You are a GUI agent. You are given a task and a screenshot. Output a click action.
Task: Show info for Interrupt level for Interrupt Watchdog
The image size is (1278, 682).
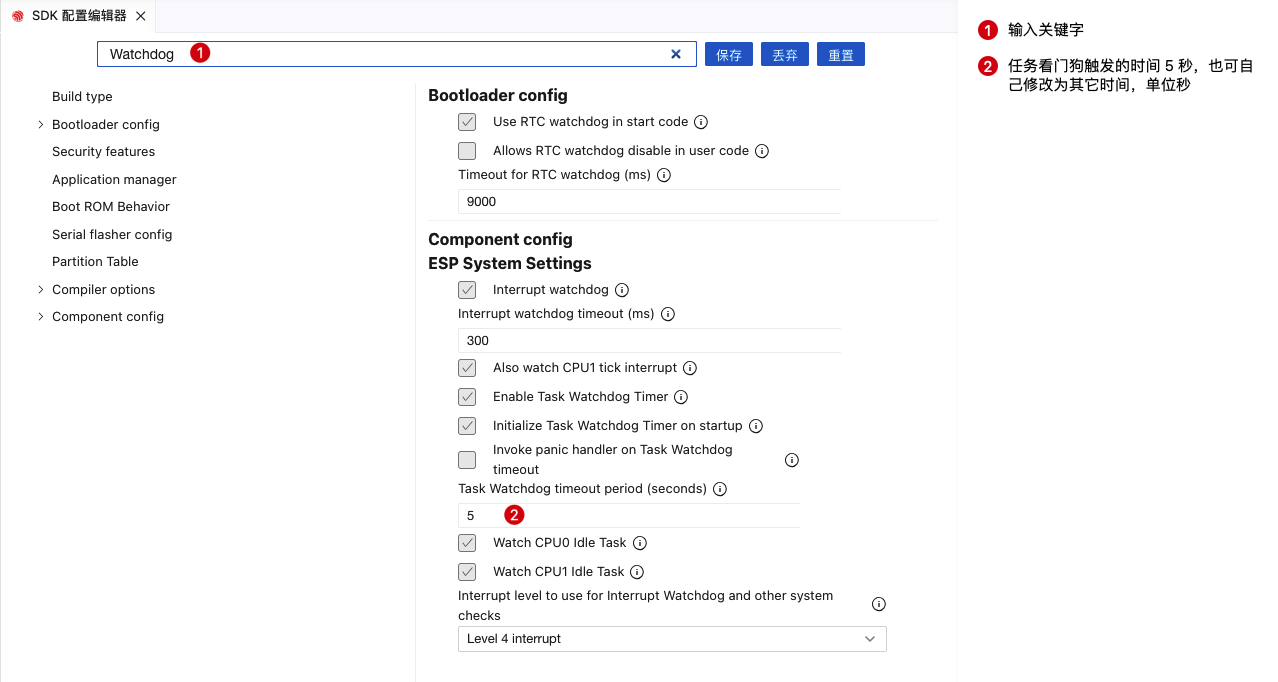pyautogui.click(x=879, y=604)
